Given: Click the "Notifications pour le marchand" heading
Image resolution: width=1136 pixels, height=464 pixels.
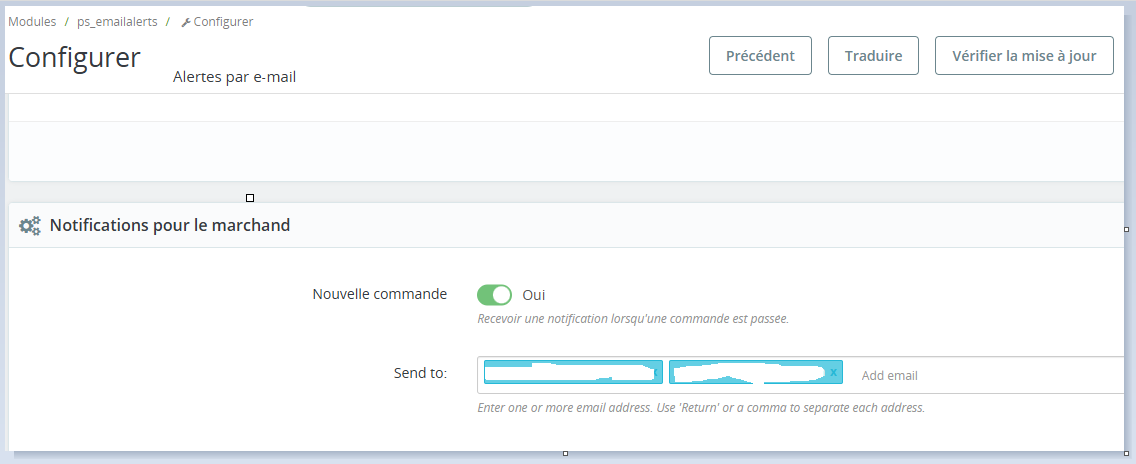Looking at the screenshot, I should coord(170,226).
